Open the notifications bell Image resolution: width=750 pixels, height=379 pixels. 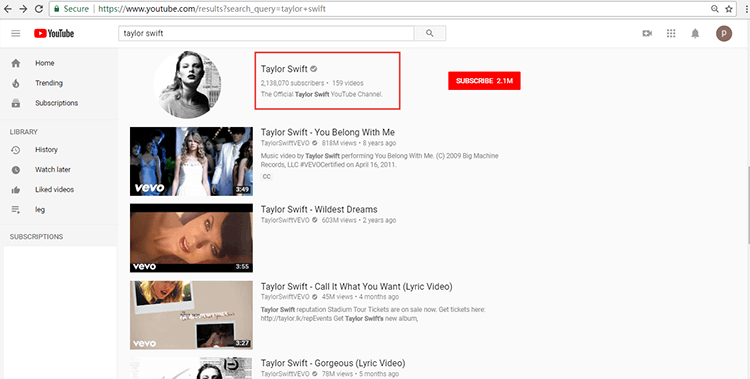pos(695,33)
